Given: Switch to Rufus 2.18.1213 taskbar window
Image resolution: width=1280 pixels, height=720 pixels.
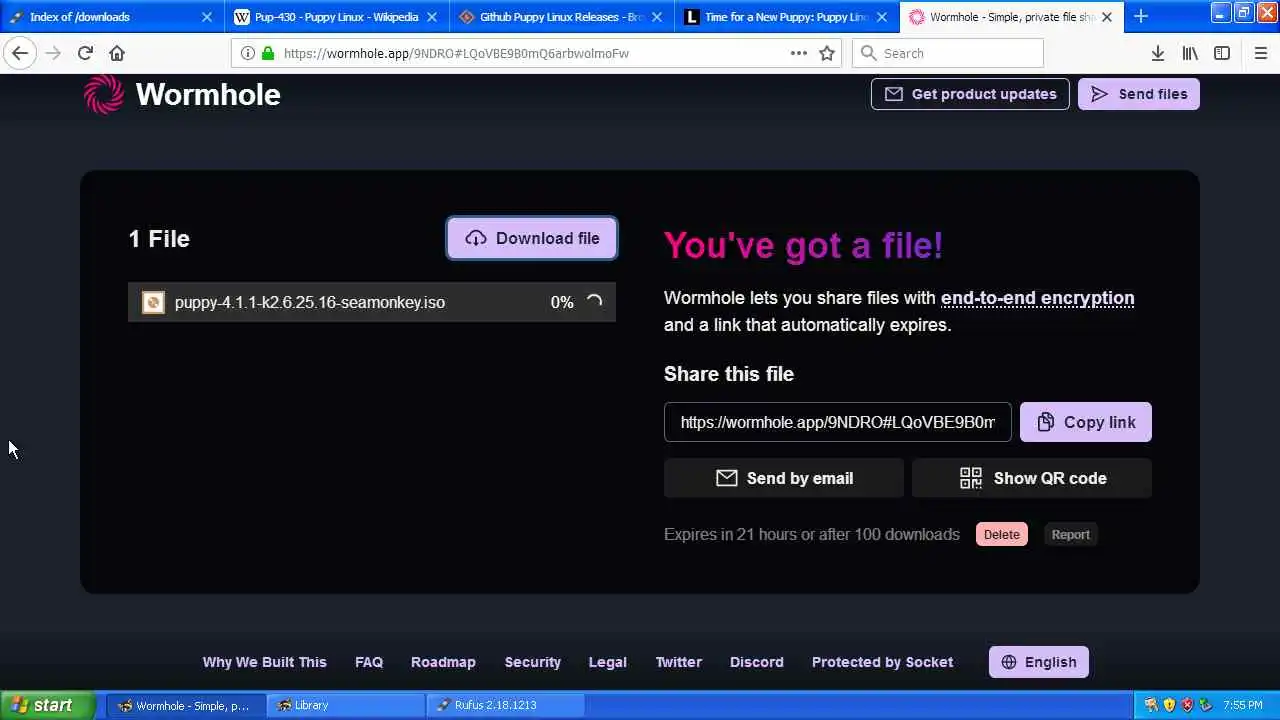Looking at the screenshot, I should click(505, 705).
